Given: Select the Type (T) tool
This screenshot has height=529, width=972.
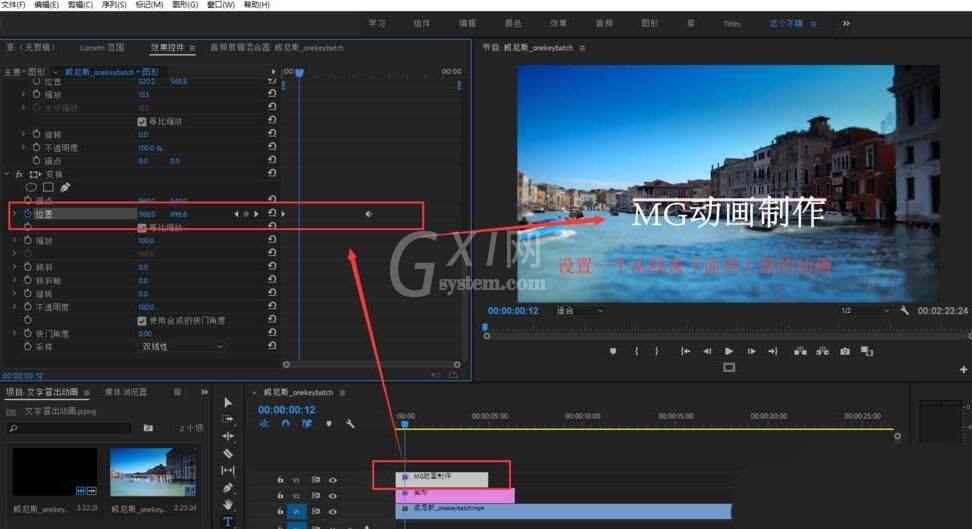Looking at the screenshot, I should coord(228,522).
